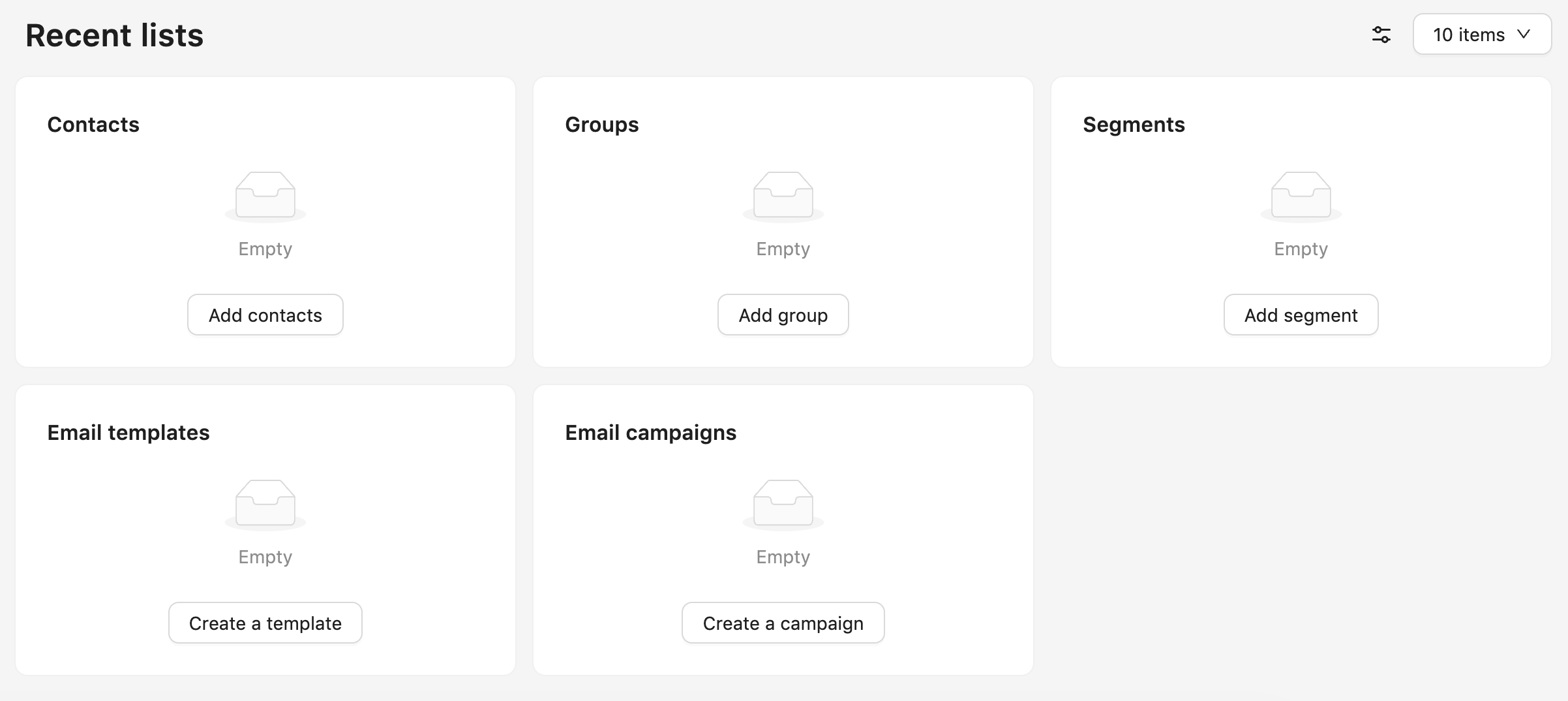The width and height of the screenshot is (1568, 701).
Task: Click the empty inbox icon under Segments
Action: [x=1301, y=196]
